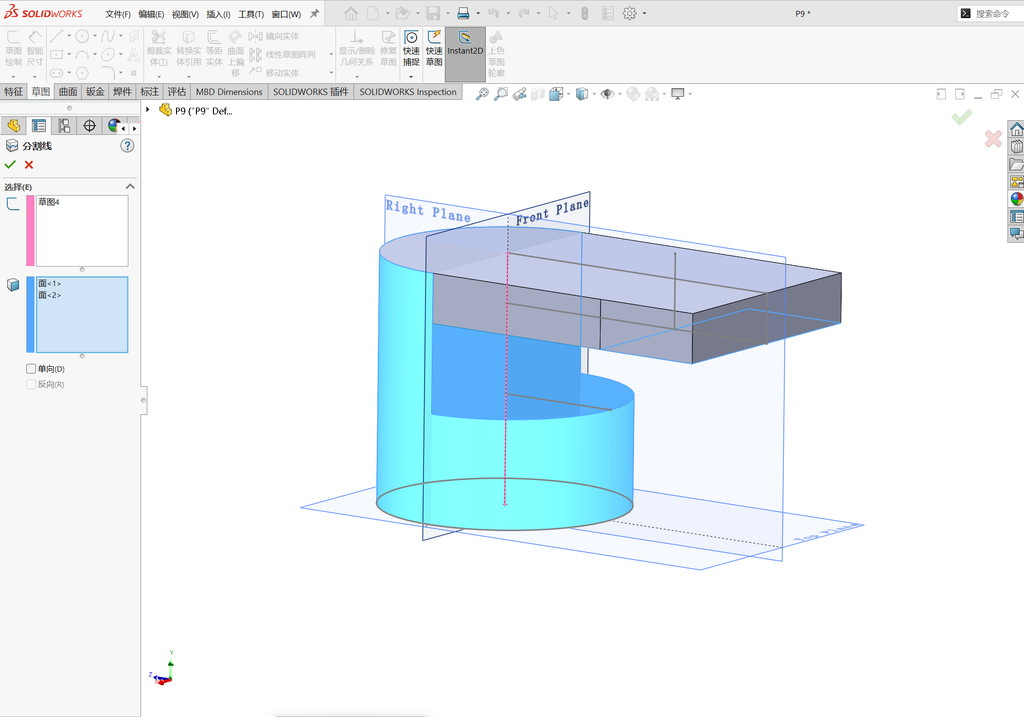Click the Hide/Show Items eye icon

pyautogui.click(x=607, y=94)
